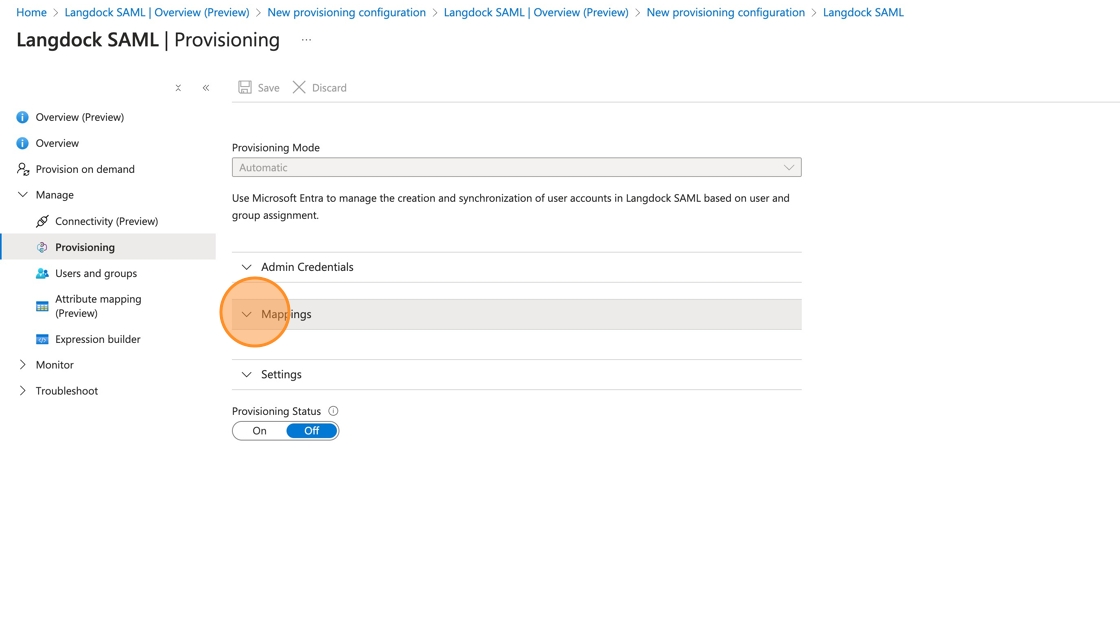1120x626 pixels.
Task: Click the Provisioning sidebar icon
Action: coord(42,247)
